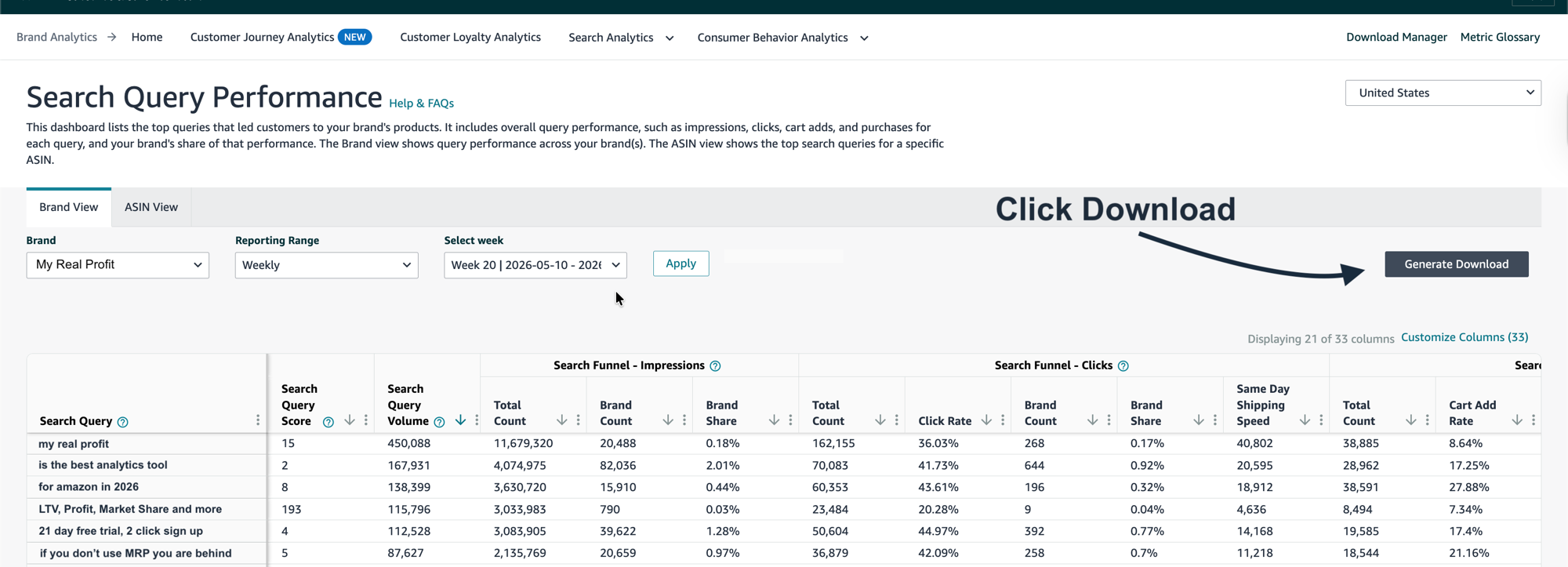
Task: Select '21 day free trial, 2 click sign up'
Action: (121, 531)
